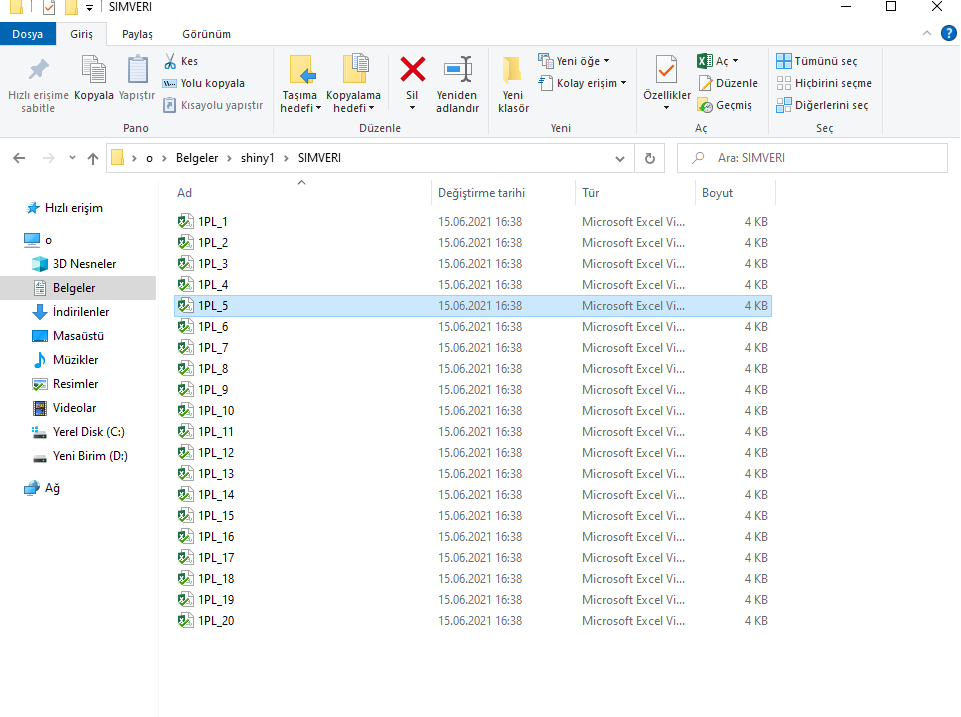Image resolution: width=961 pixels, height=717 pixels.
Task: Open recent locations dropdown arrow
Action: click(72, 158)
